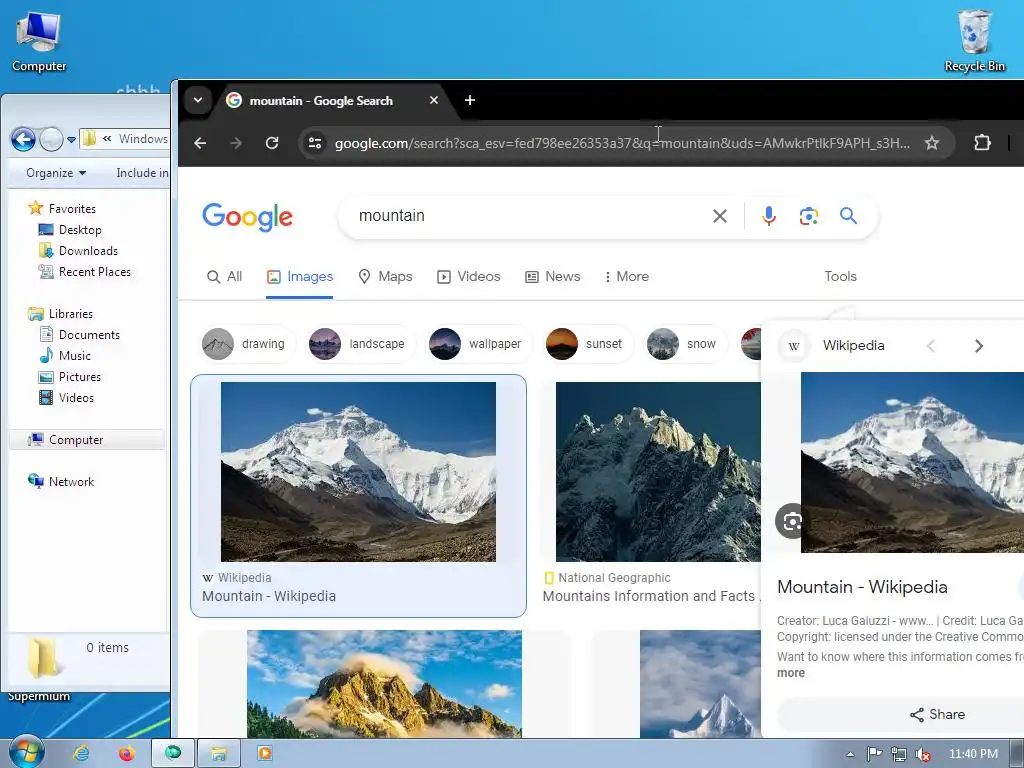Click the browser back arrow
The height and width of the screenshot is (768, 1024).
coord(200,143)
